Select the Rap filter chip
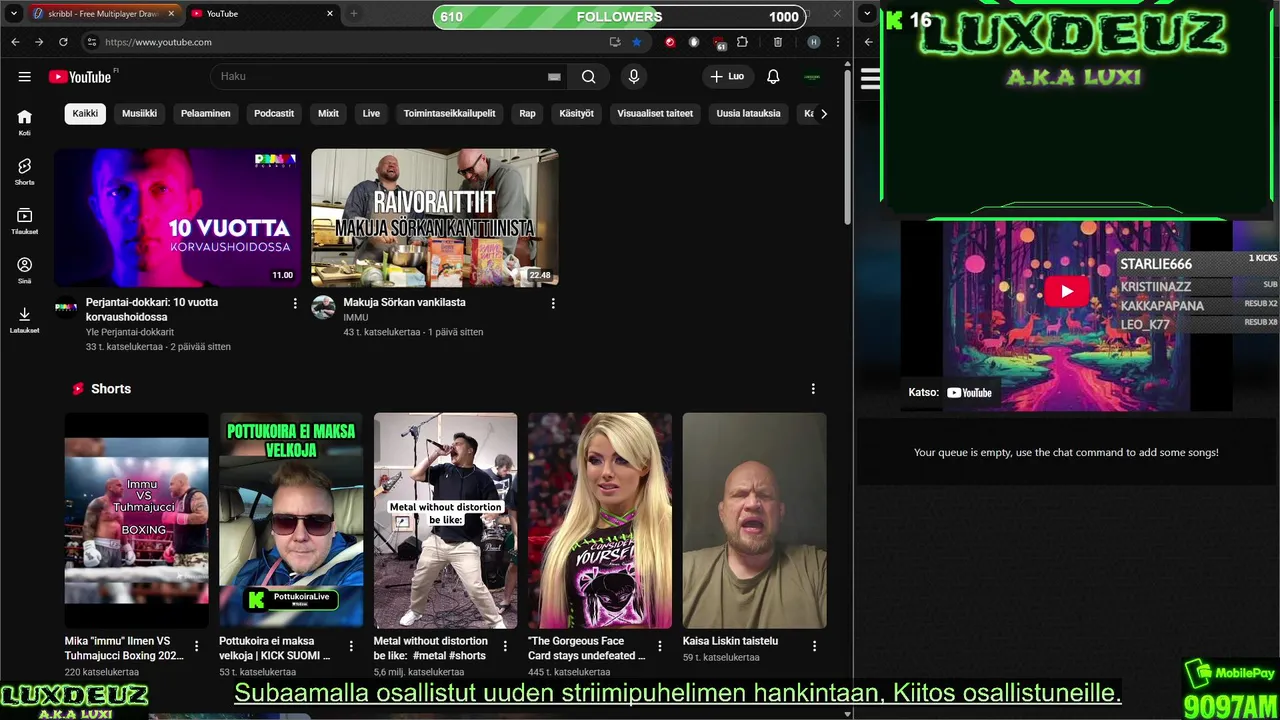The width and height of the screenshot is (1280, 720). (x=527, y=113)
